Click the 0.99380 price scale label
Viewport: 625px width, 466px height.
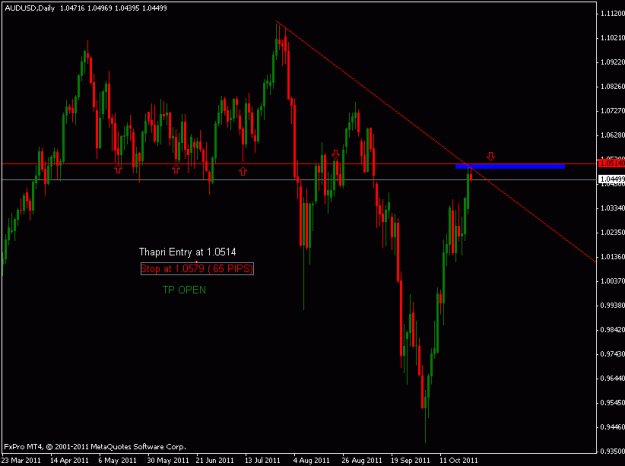[x=612, y=305]
